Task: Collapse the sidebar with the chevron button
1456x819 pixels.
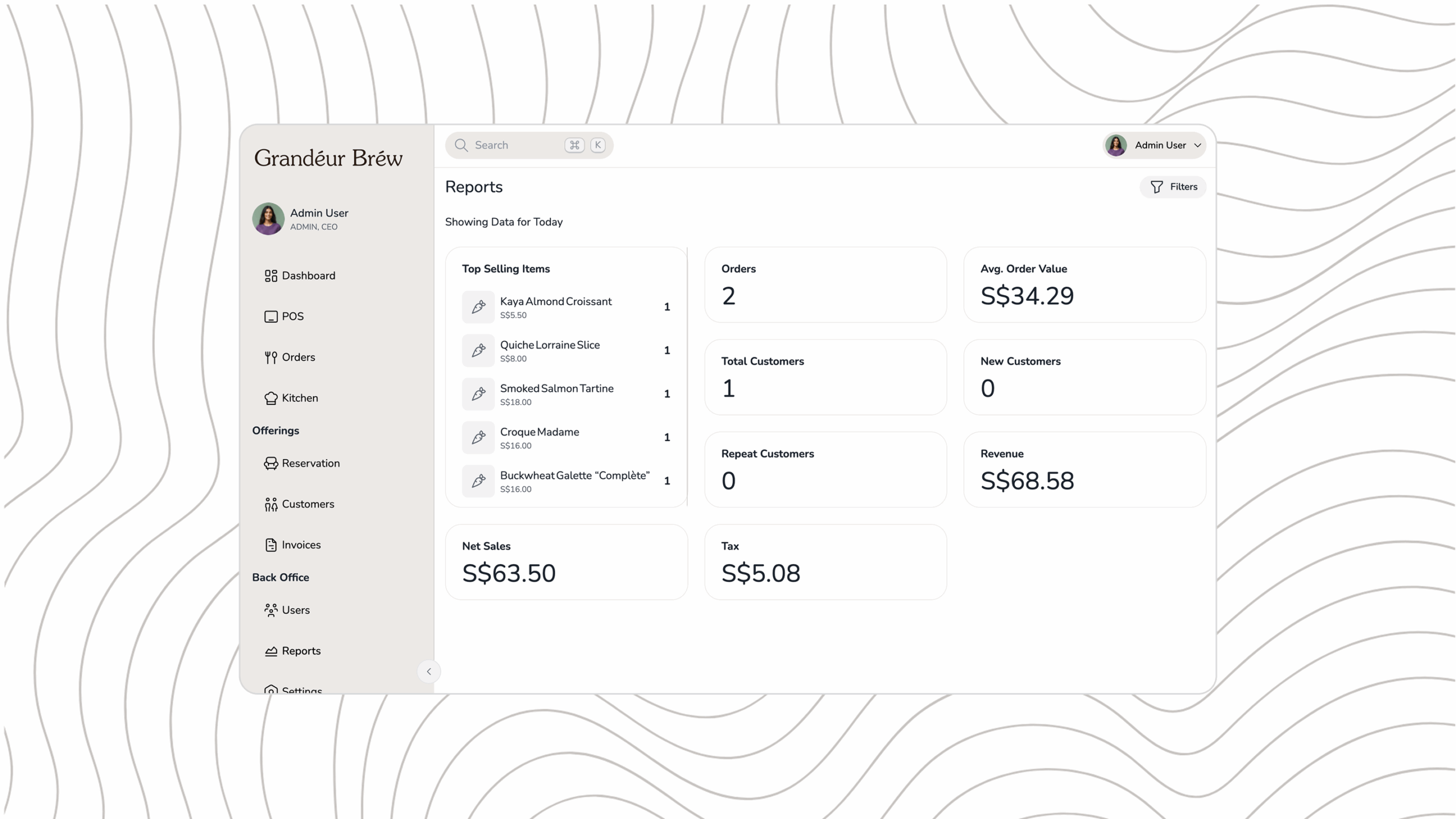Action: pyautogui.click(x=429, y=672)
